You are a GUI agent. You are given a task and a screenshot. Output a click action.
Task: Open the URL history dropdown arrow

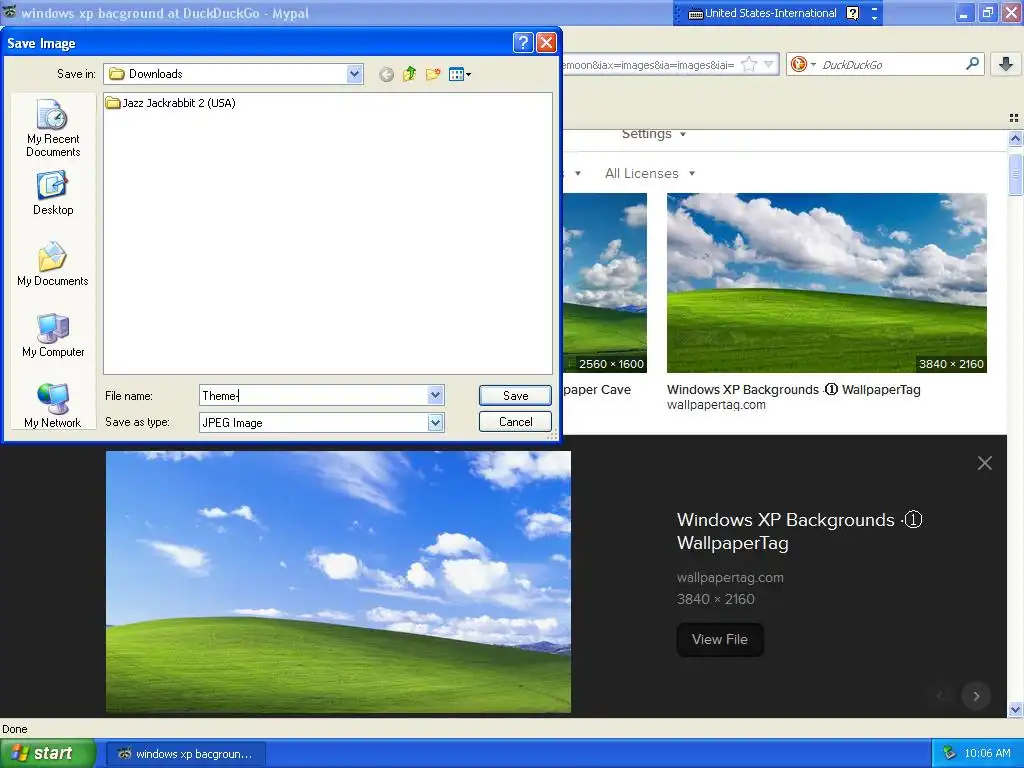(769, 64)
